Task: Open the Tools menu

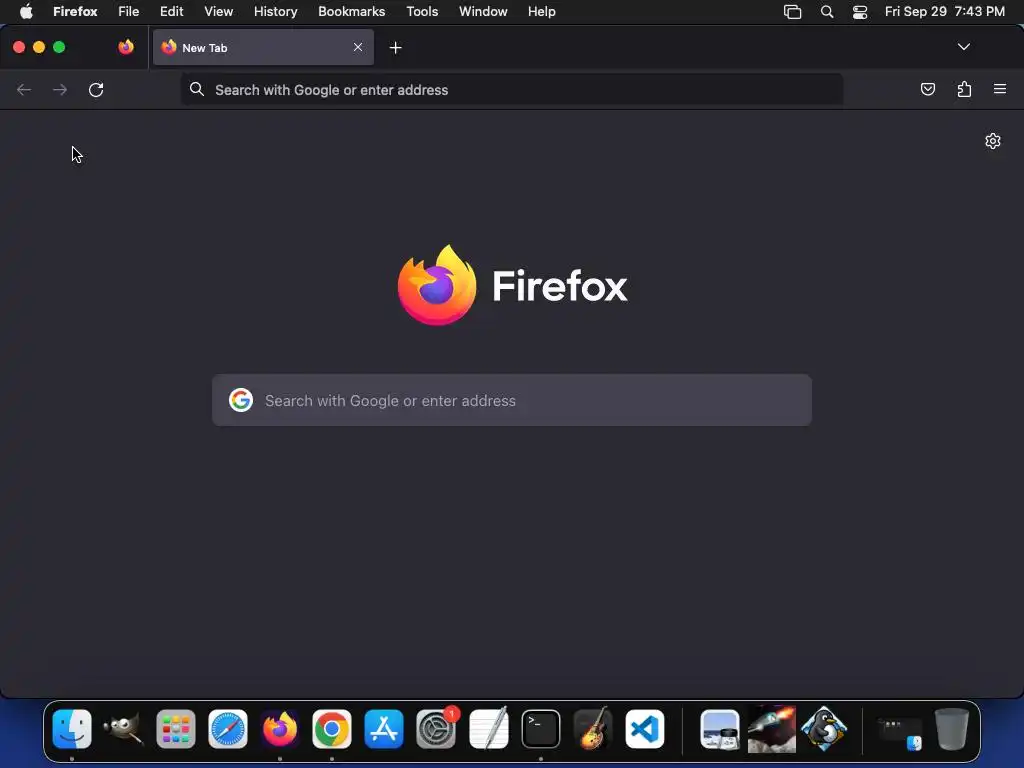Action: click(x=422, y=12)
